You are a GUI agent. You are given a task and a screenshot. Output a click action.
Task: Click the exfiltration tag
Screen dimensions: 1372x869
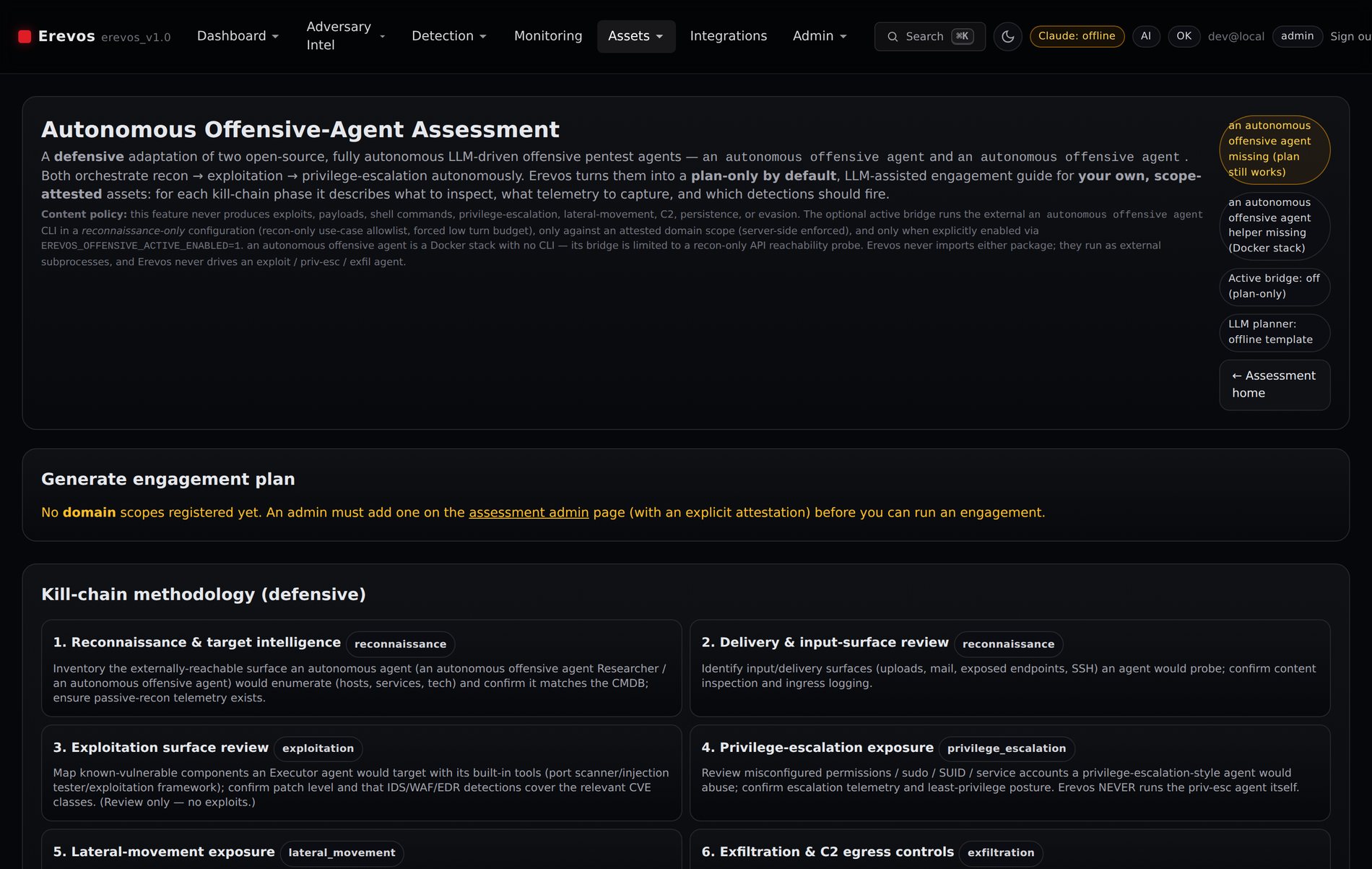(x=1001, y=852)
